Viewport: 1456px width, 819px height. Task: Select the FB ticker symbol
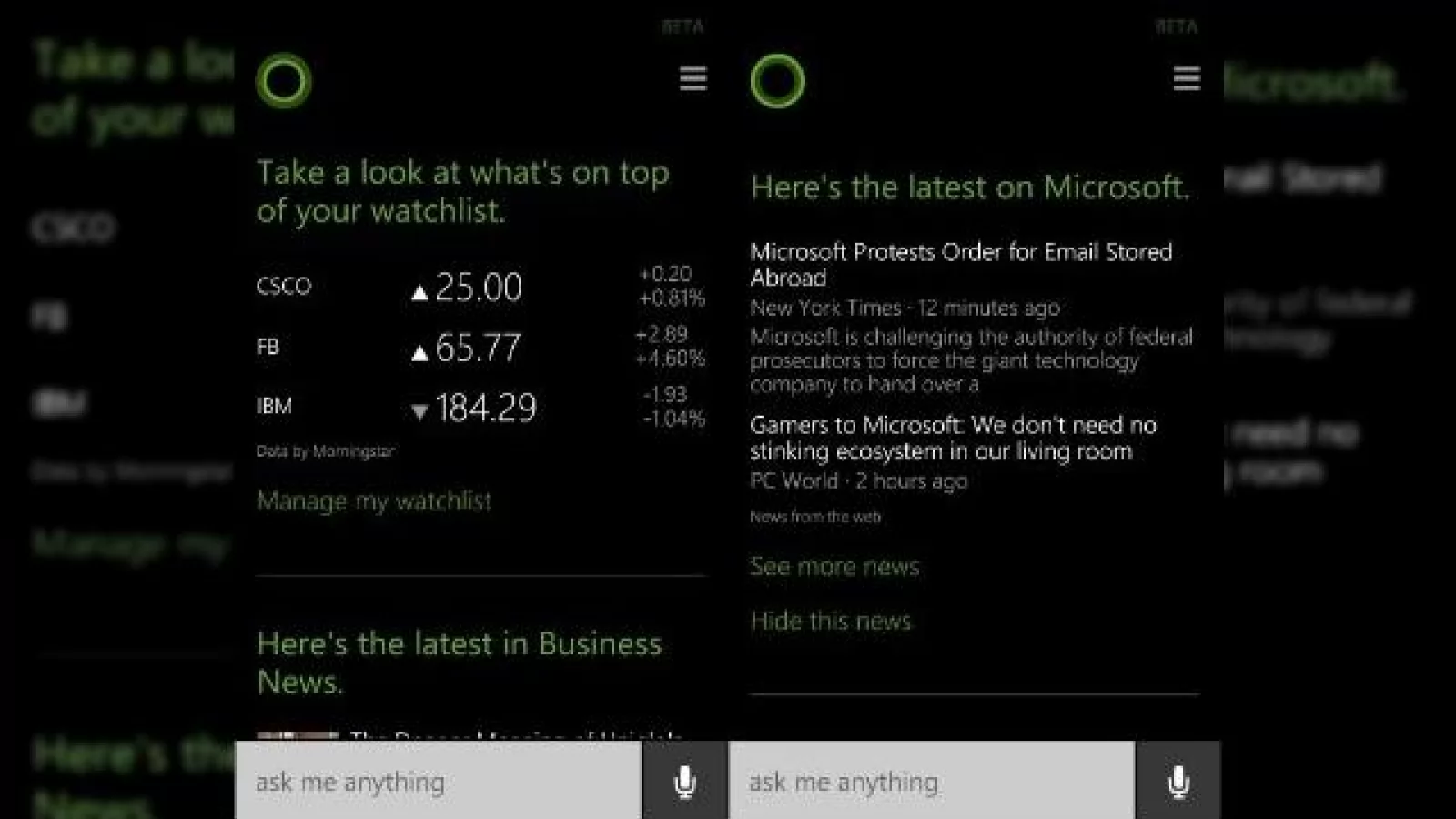coord(268,347)
